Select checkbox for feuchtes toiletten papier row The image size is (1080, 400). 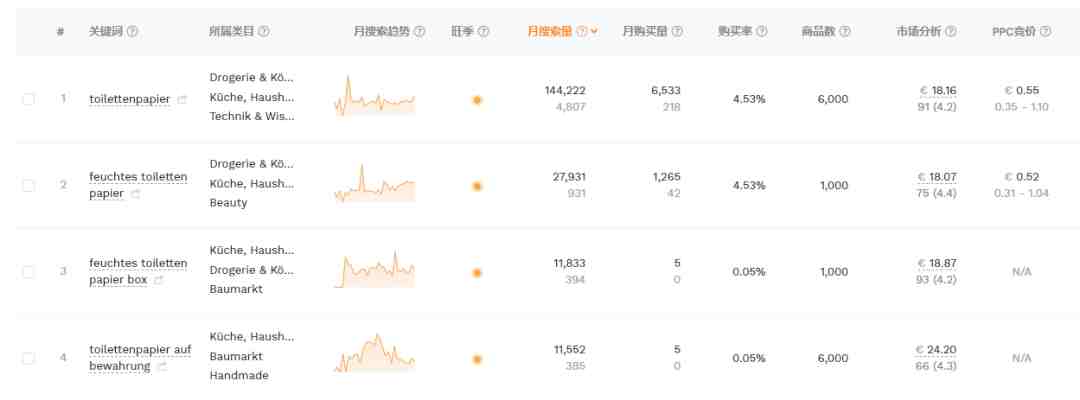click(x=28, y=185)
